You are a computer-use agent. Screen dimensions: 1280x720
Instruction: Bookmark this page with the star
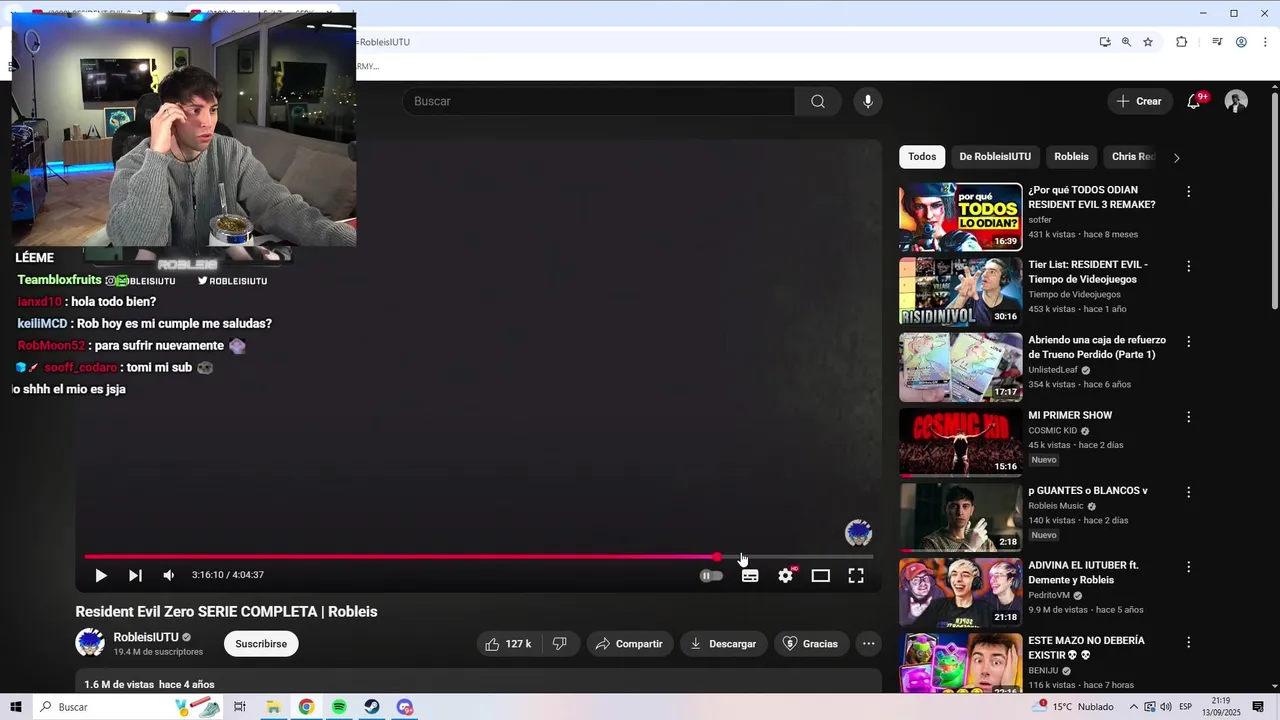(x=1148, y=42)
